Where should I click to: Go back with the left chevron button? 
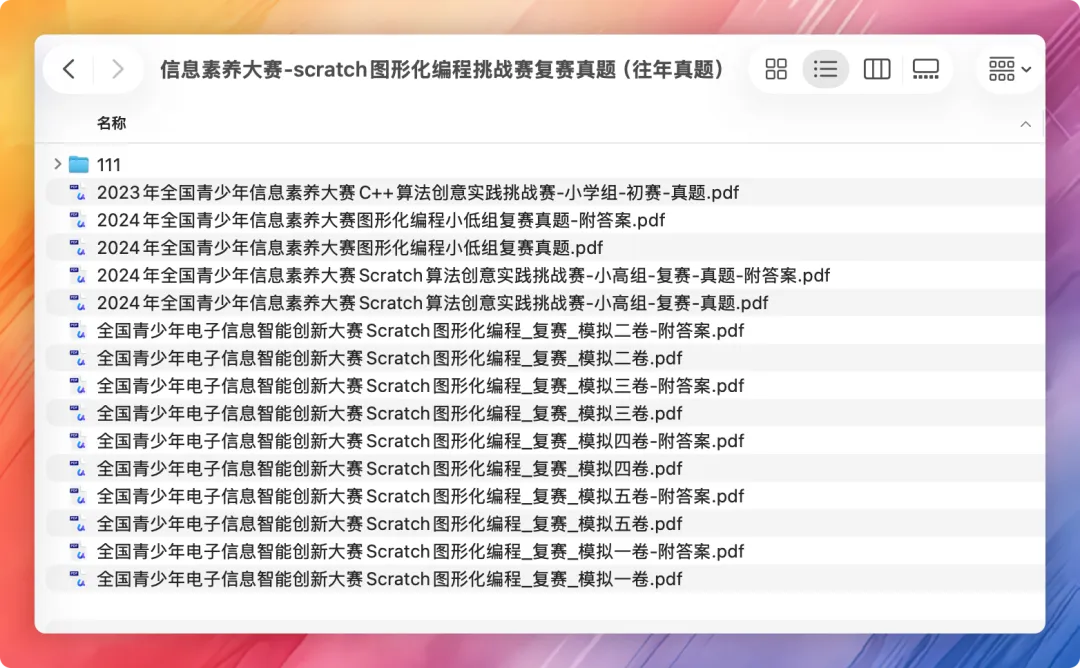click(69, 69)
